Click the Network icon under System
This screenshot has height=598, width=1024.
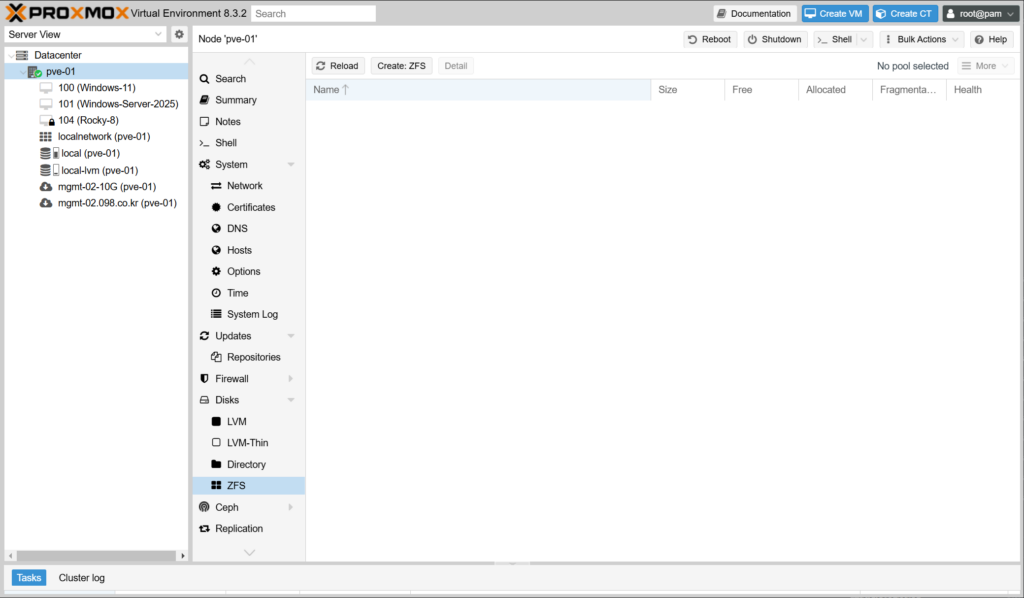click(217, 186)
